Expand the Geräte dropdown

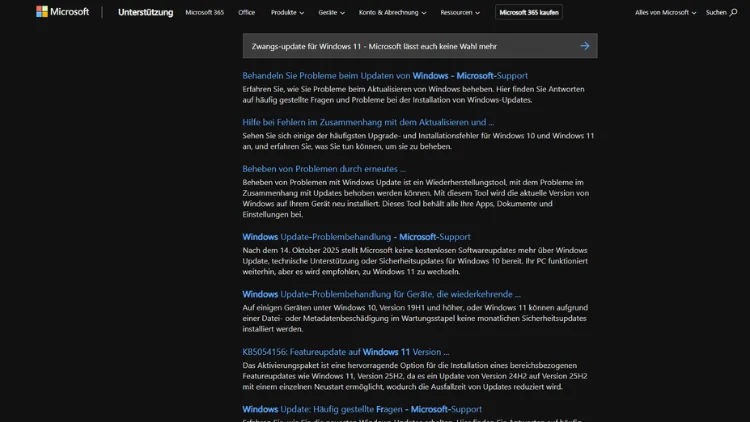coord(331,12)
